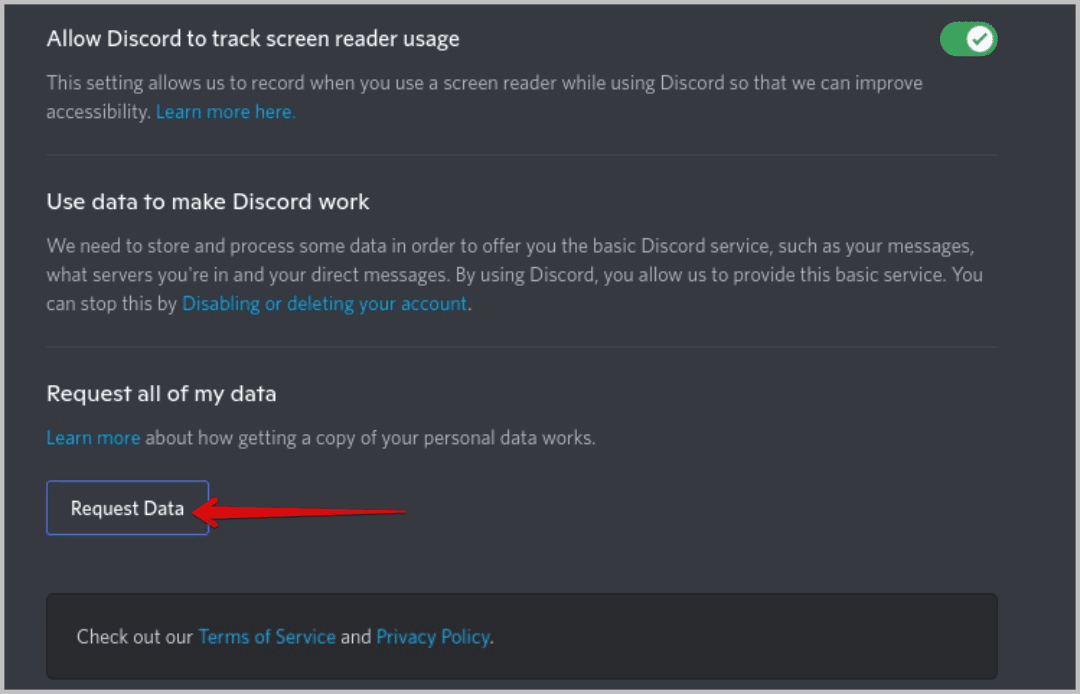The image size is (1080, 694).
Task: Click the "Allow Discord to track screen reader usage" heading
Action: 253,39
